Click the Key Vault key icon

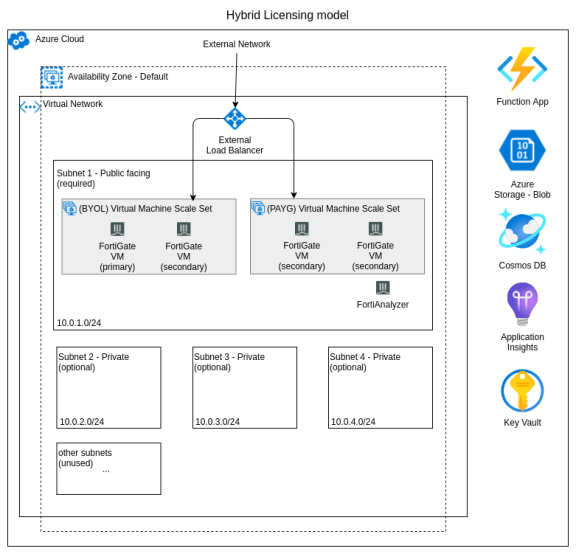[x=522, y=391]
